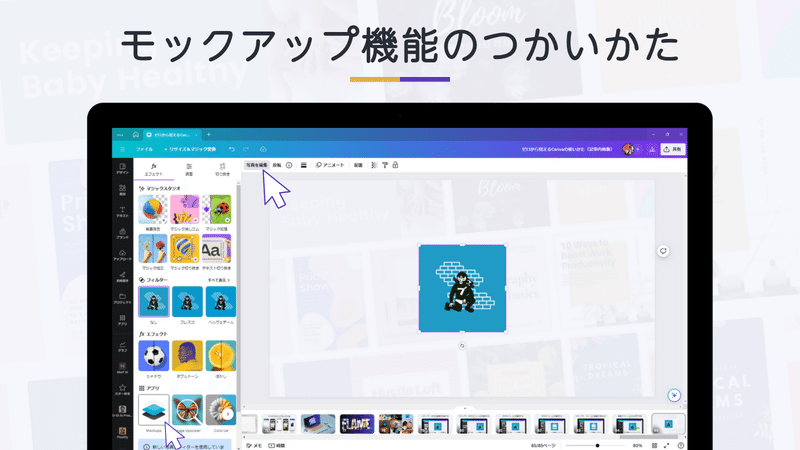Check cloud save status icon

pyautogui.click(x=263, y=149)
